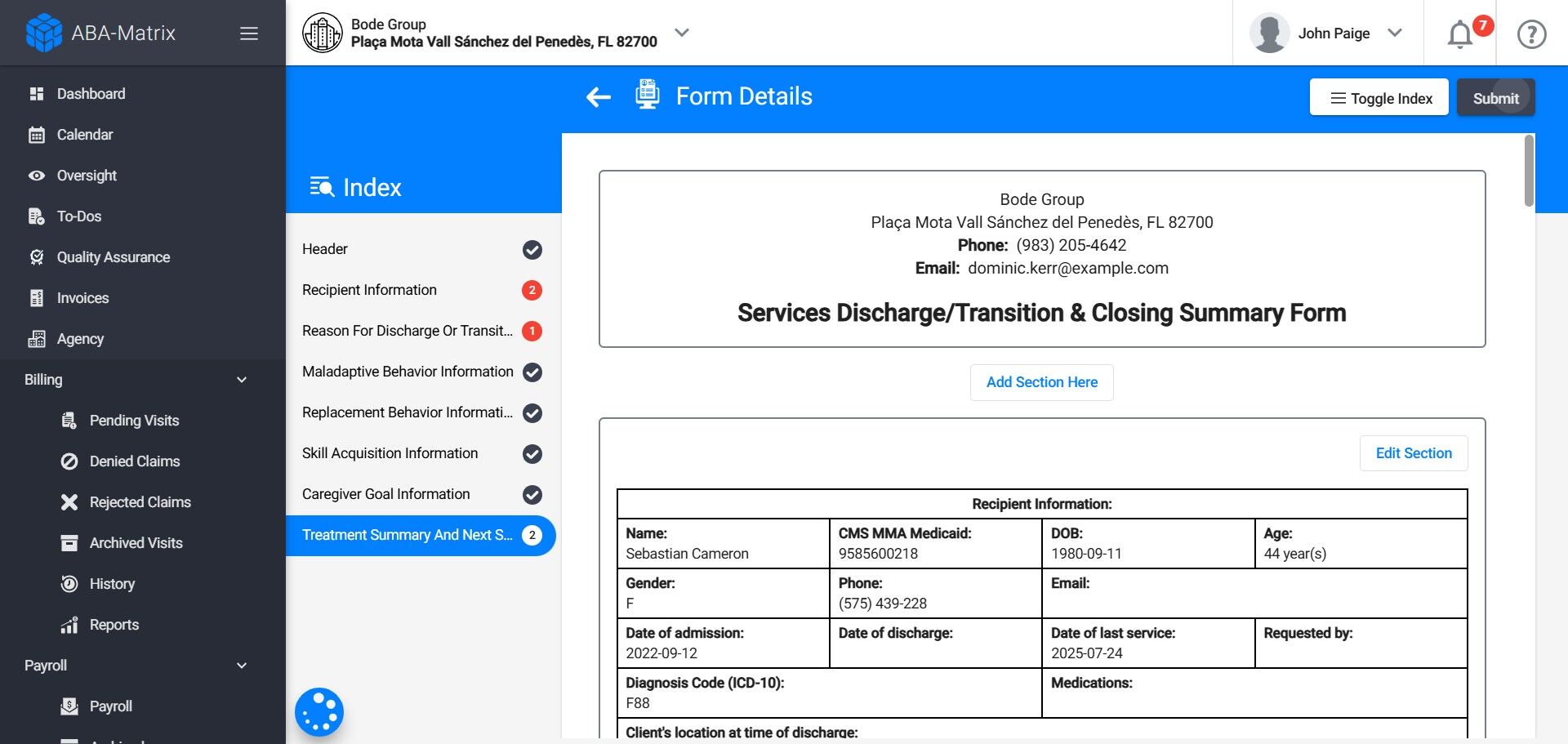Viewport: 1568px width, 744px height.
Task: Select Skill Acquisition Information entry
Action: [x=421, y=453]
